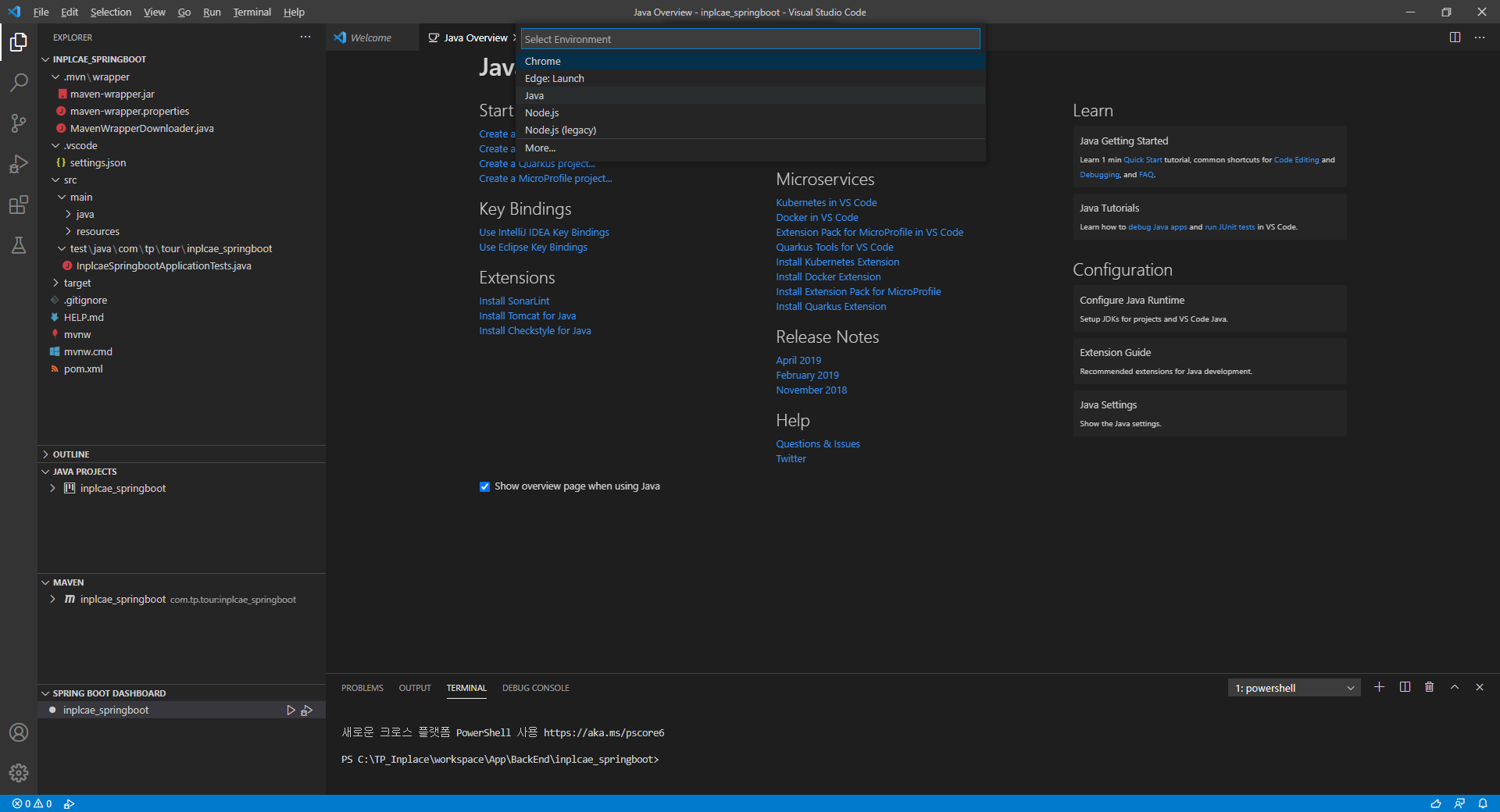This screenshot has height=812, width=1500.
Task: Open Install Tomcat for Java link
Action: click(527, 315)
